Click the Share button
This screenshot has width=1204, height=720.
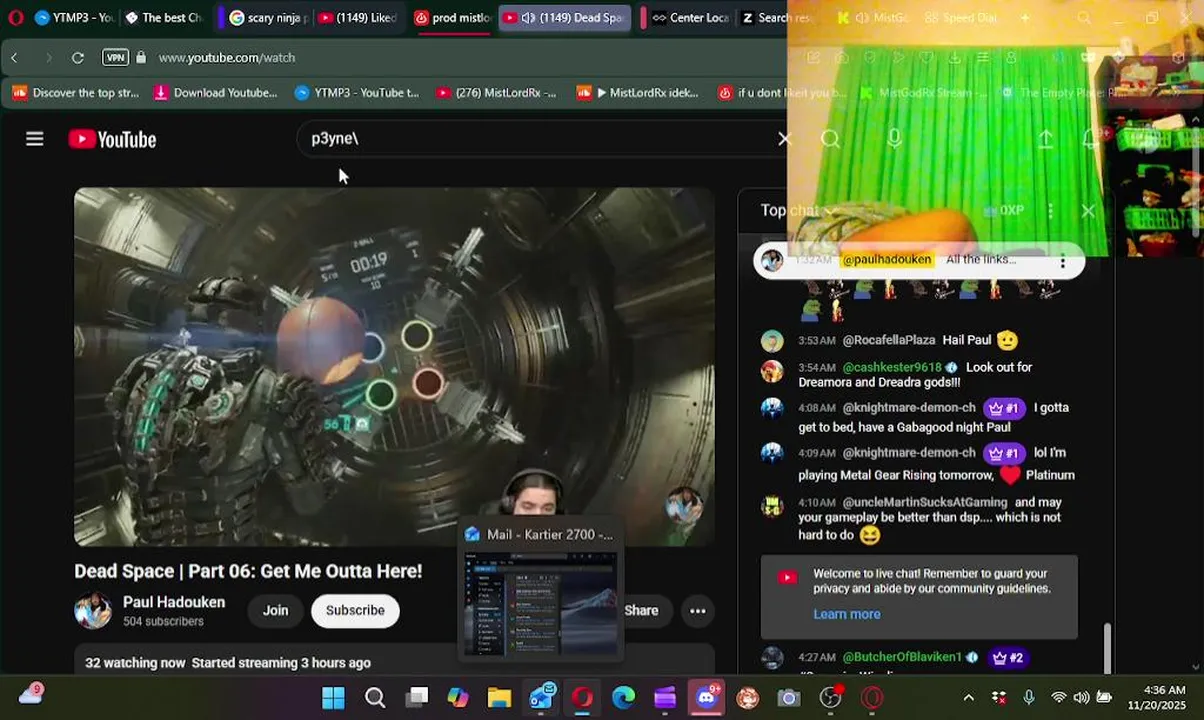(x=641, y=610)
